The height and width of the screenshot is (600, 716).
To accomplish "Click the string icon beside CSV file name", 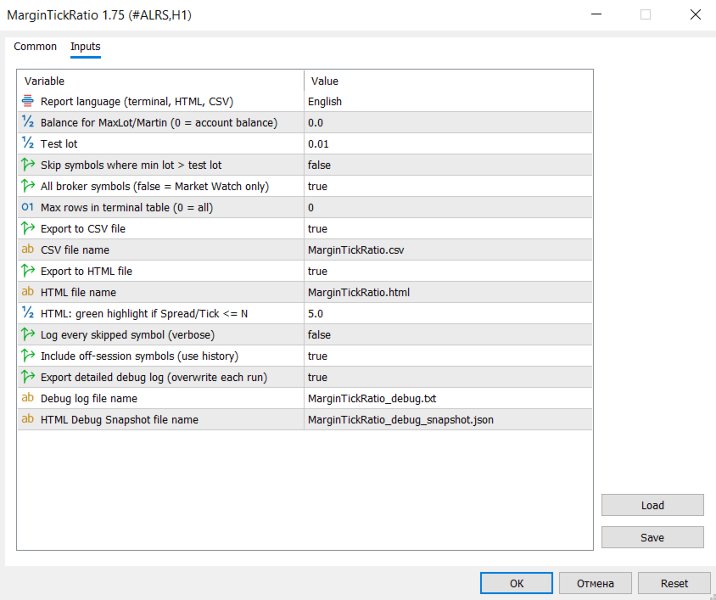I will coord(28,249).
